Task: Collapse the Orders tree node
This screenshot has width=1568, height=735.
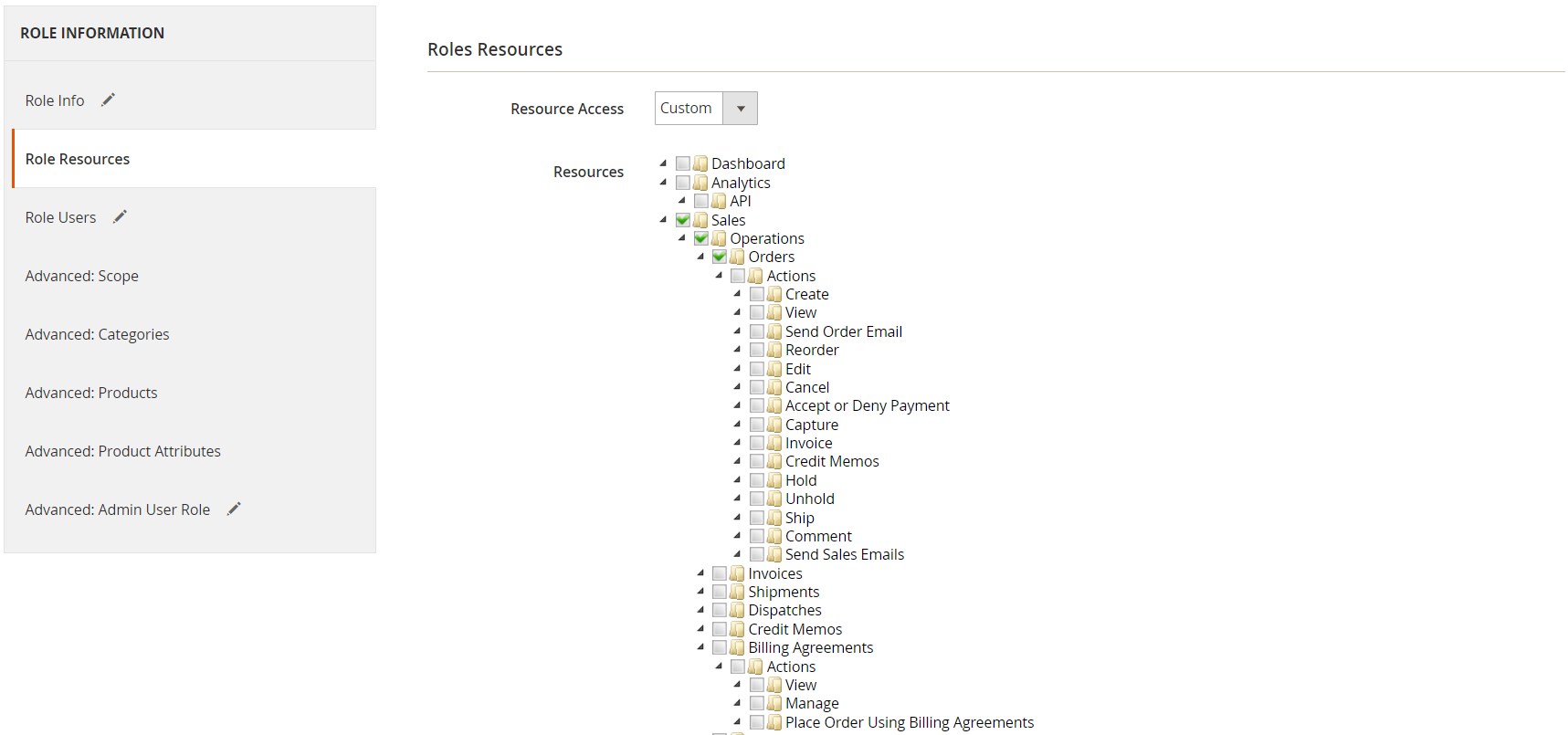Action: 700,257
